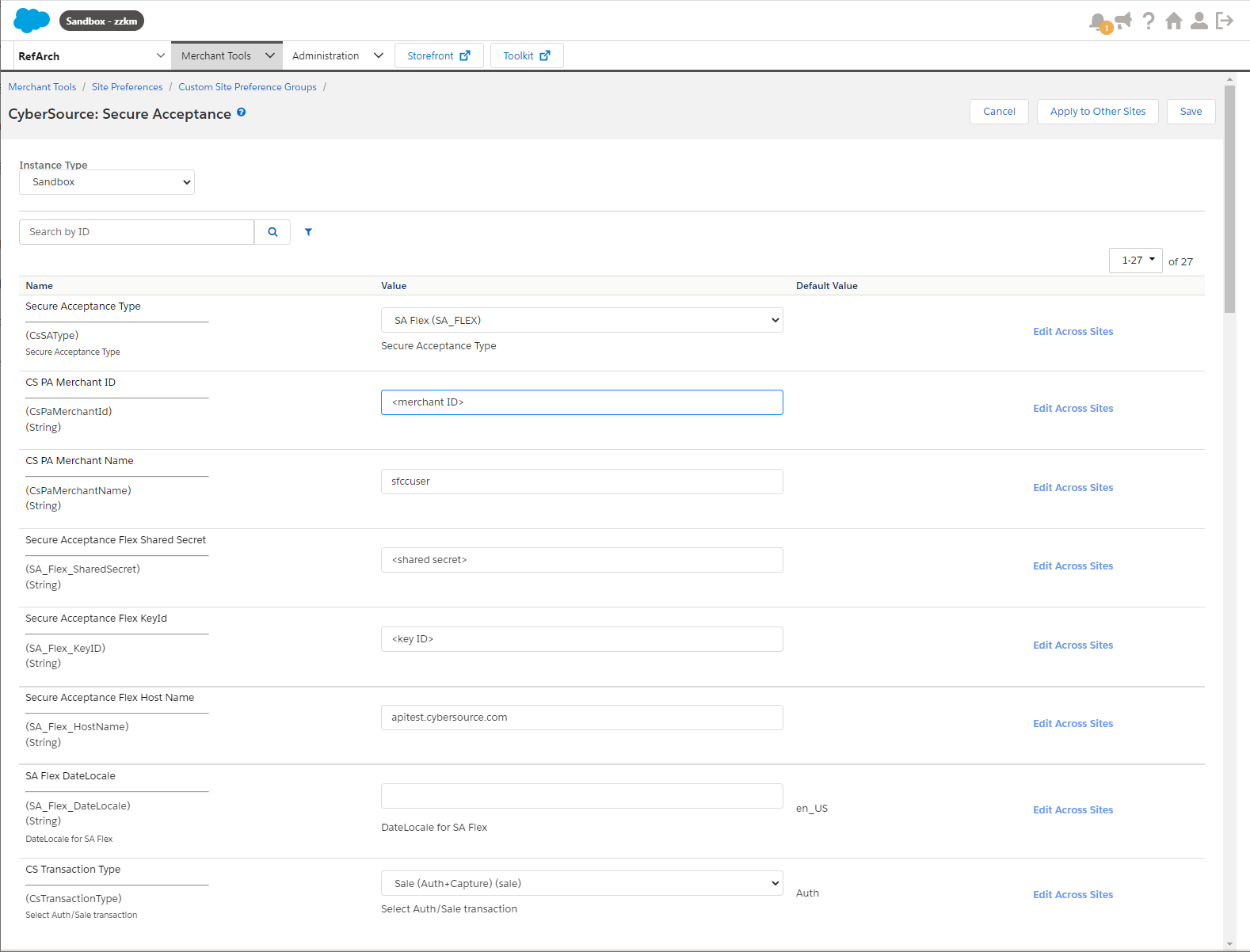Click Apply to Other Sites button
This screenshot has width=1250, height=952.
tap(1097, 112)
